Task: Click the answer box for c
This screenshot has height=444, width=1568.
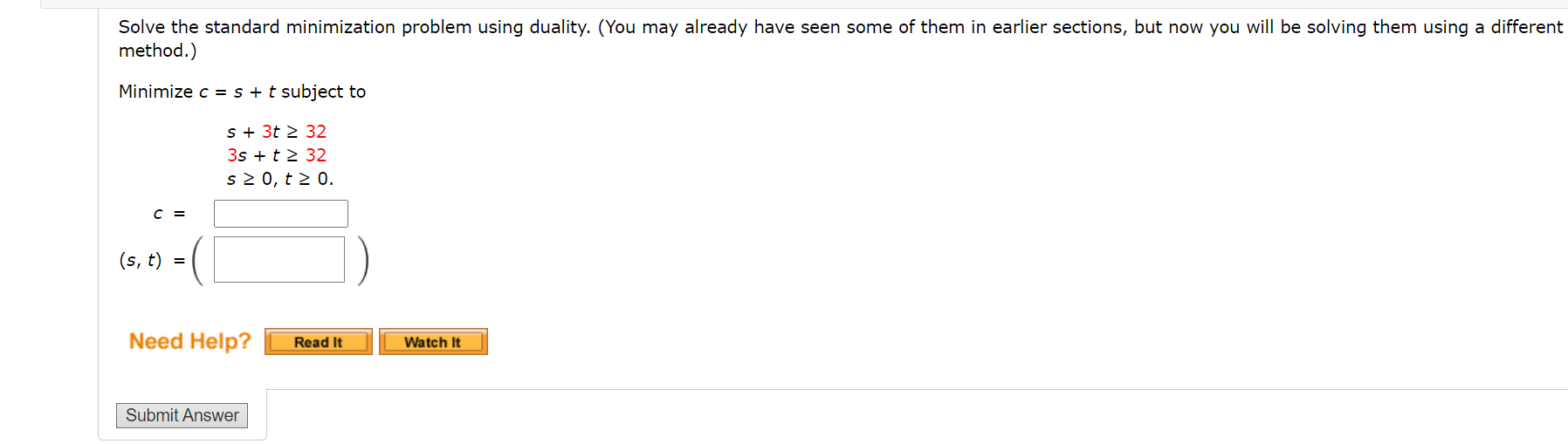Action: coord(281,214)
